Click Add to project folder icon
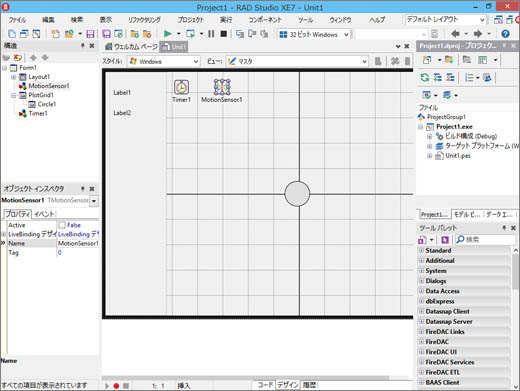 tap(449, 60)
